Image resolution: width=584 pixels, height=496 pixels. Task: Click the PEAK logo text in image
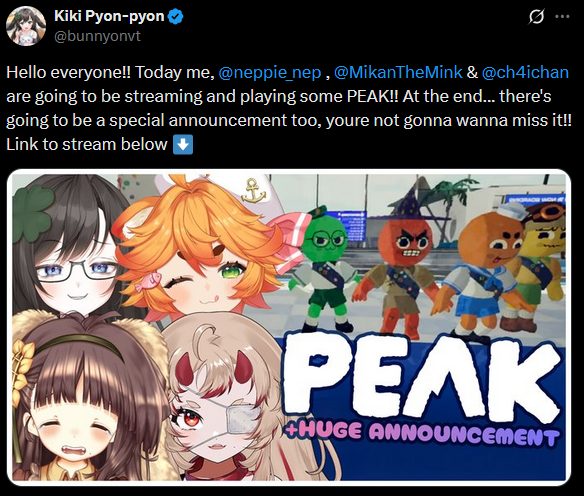422,376
